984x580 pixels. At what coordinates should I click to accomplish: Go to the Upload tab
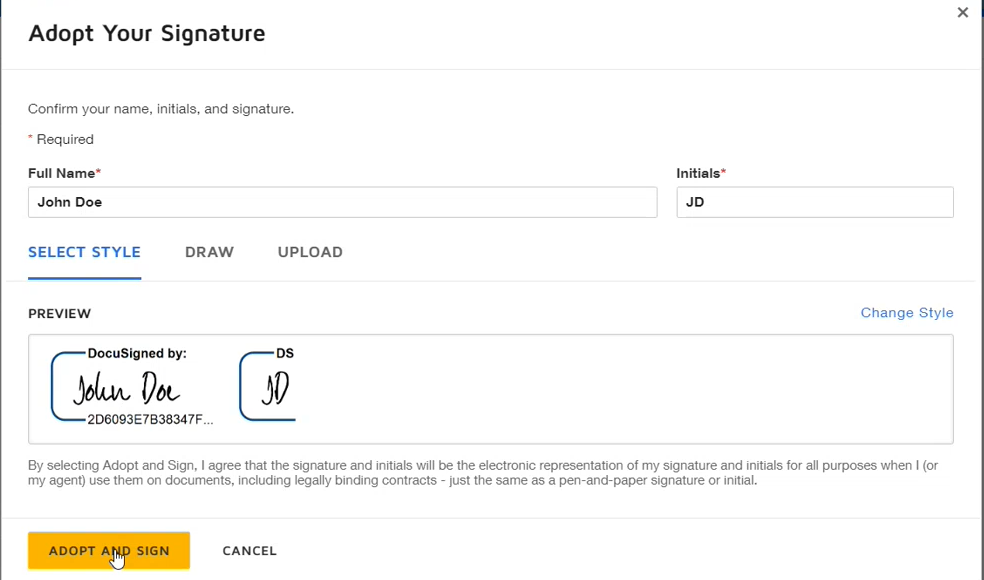(x=310, y=253)
